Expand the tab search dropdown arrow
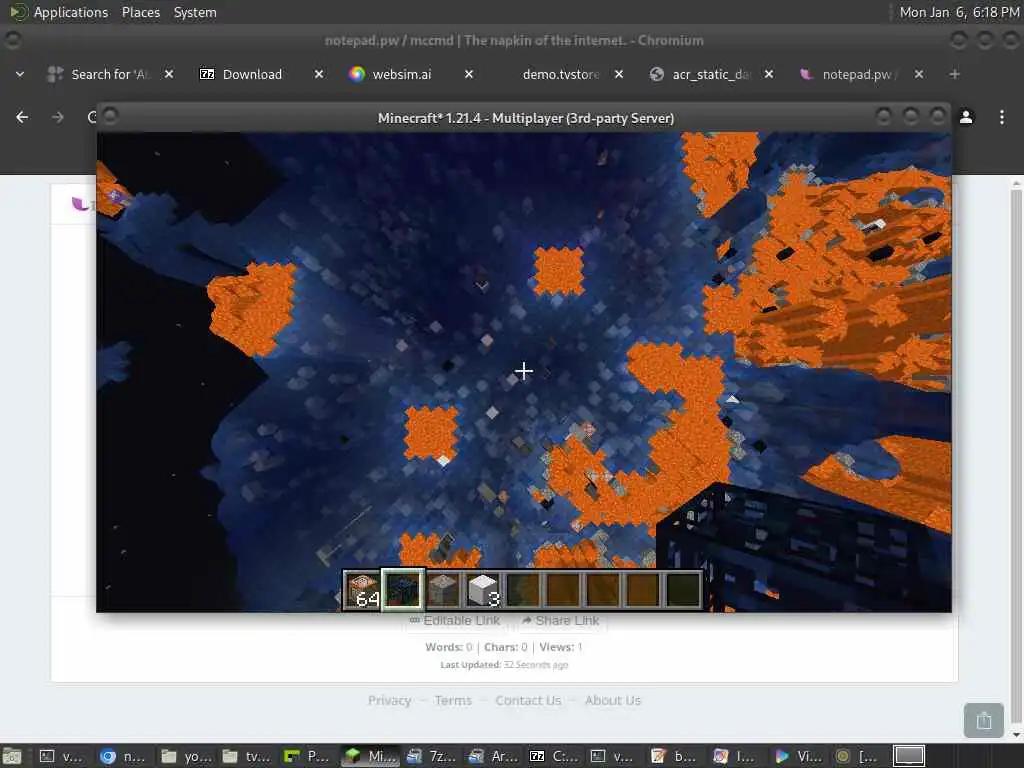 (x=20, y=74)
